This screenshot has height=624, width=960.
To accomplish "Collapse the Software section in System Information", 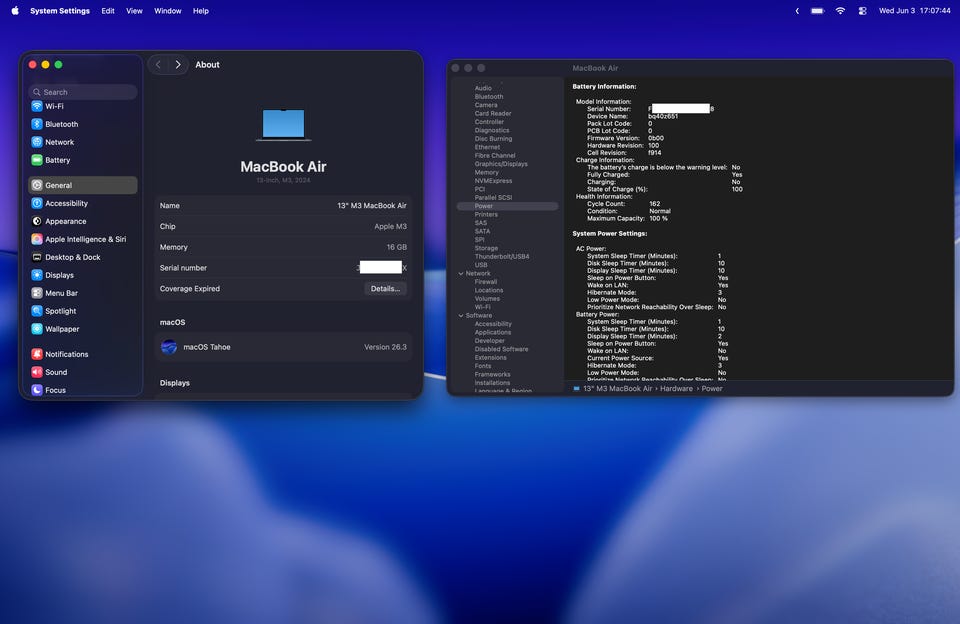I will [x=461, y=315].
